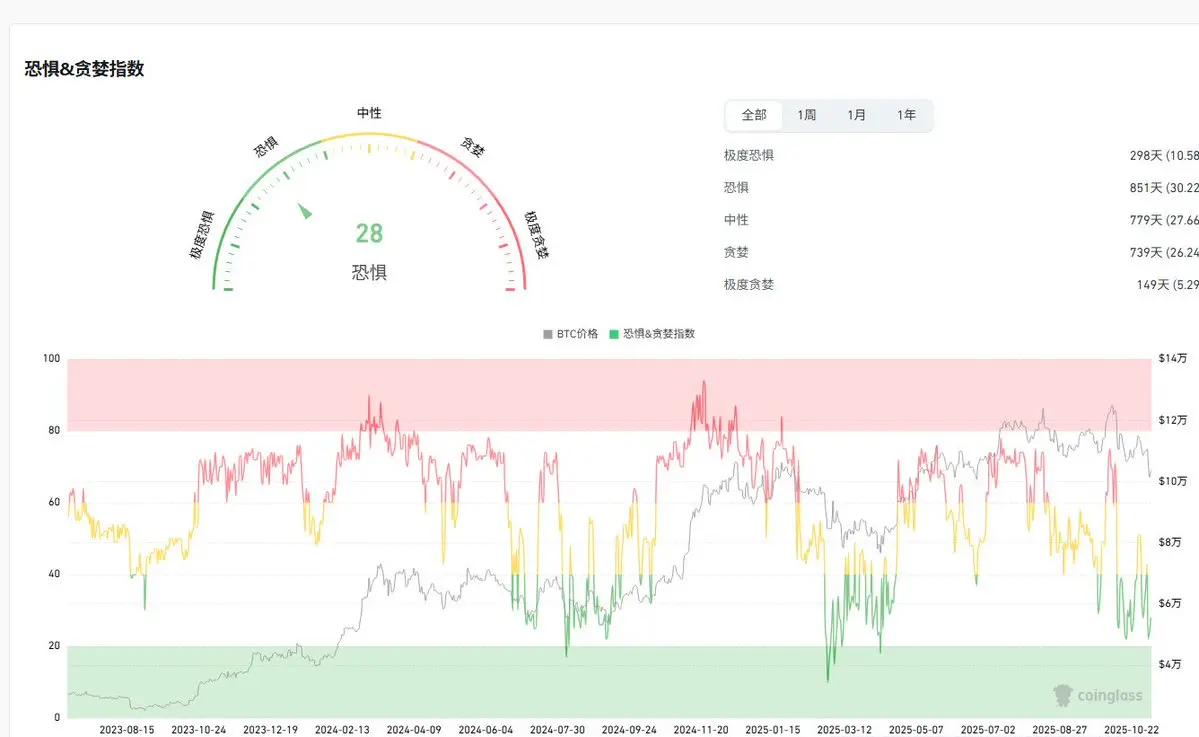Viewport: 1199px width, 737px height.
Task: Click the 20 left axis label
Action: (x=54, y=646)
